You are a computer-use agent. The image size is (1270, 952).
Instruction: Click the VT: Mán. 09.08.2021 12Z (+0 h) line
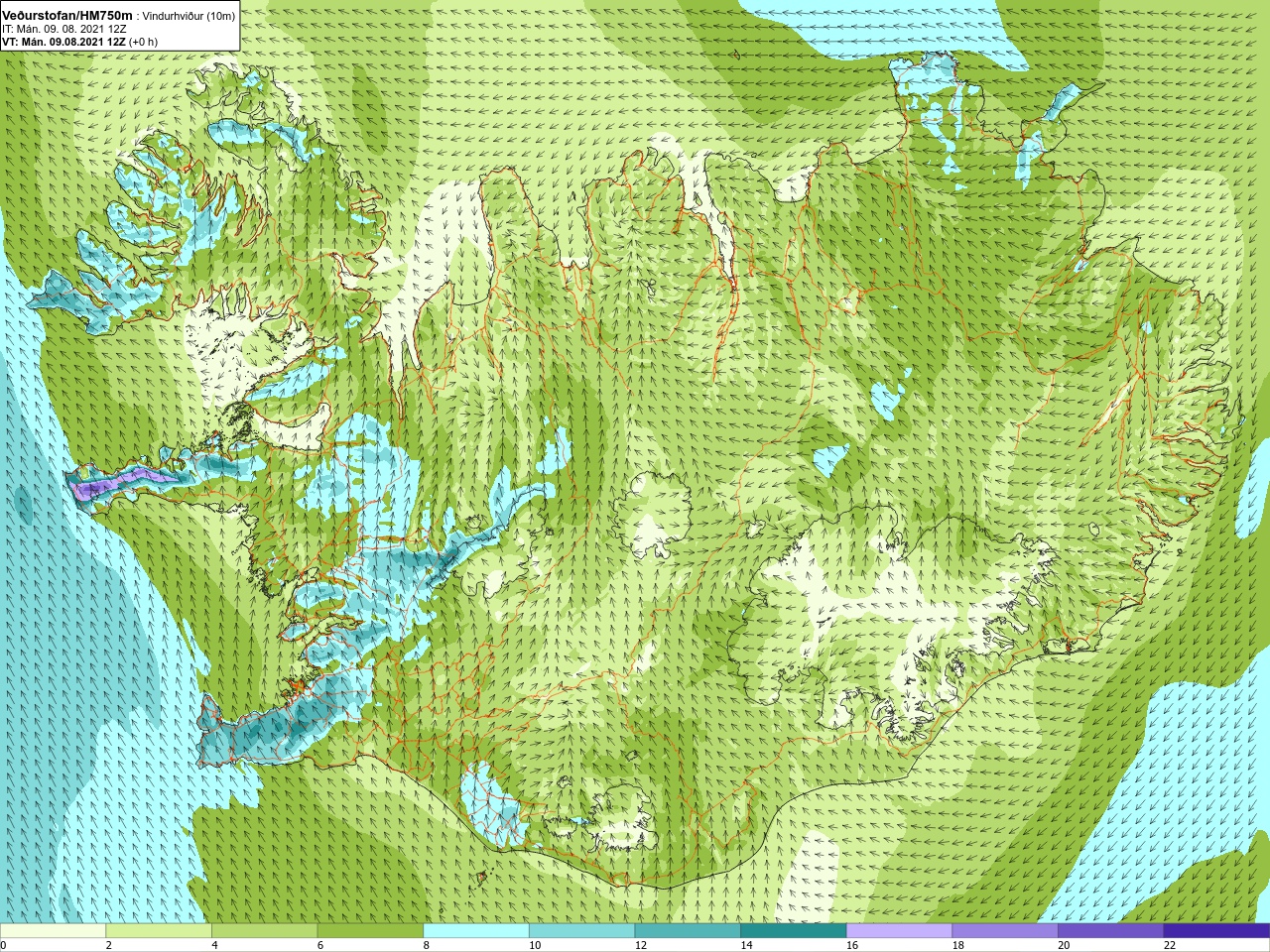tap(79, 42)
